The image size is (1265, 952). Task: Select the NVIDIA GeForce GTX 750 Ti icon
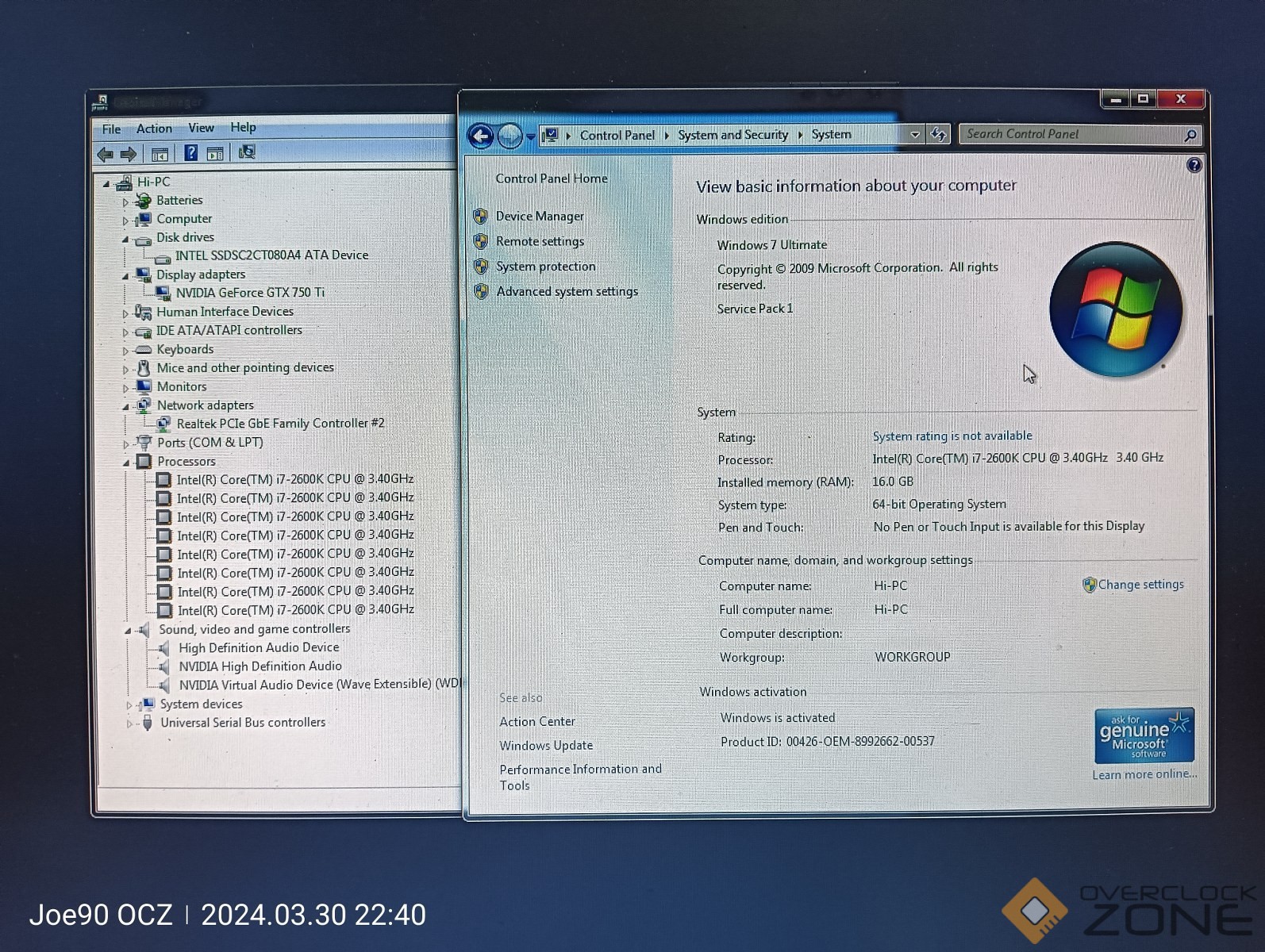tap(163, 294)
